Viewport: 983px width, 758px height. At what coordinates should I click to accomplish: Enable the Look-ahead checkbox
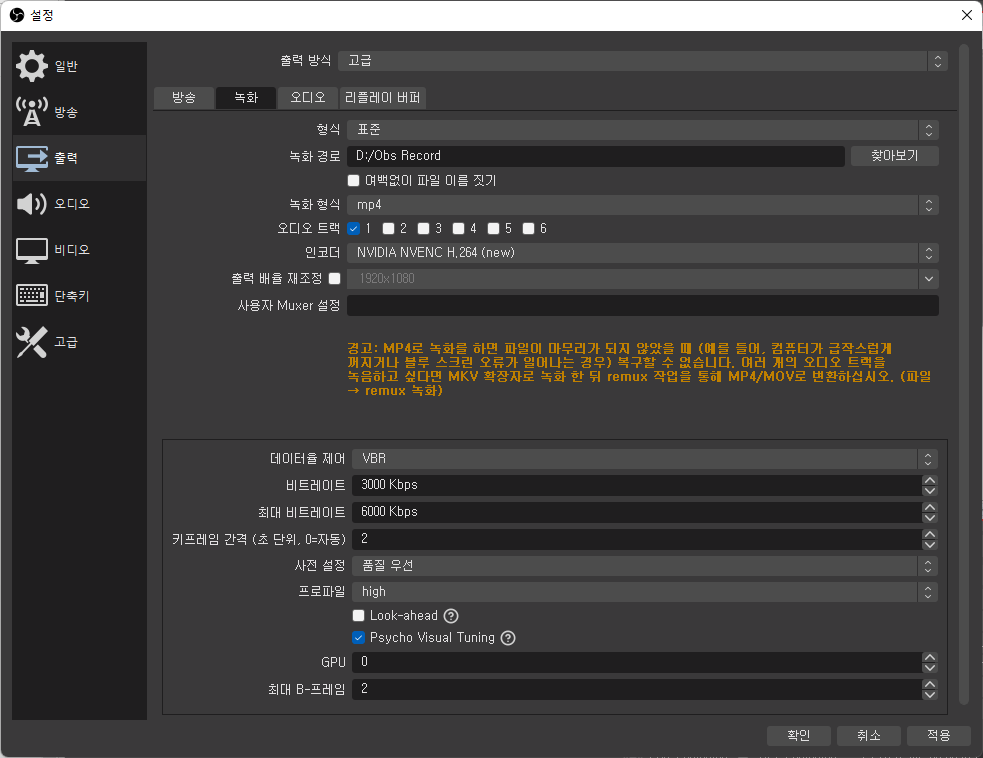point(359,616)
